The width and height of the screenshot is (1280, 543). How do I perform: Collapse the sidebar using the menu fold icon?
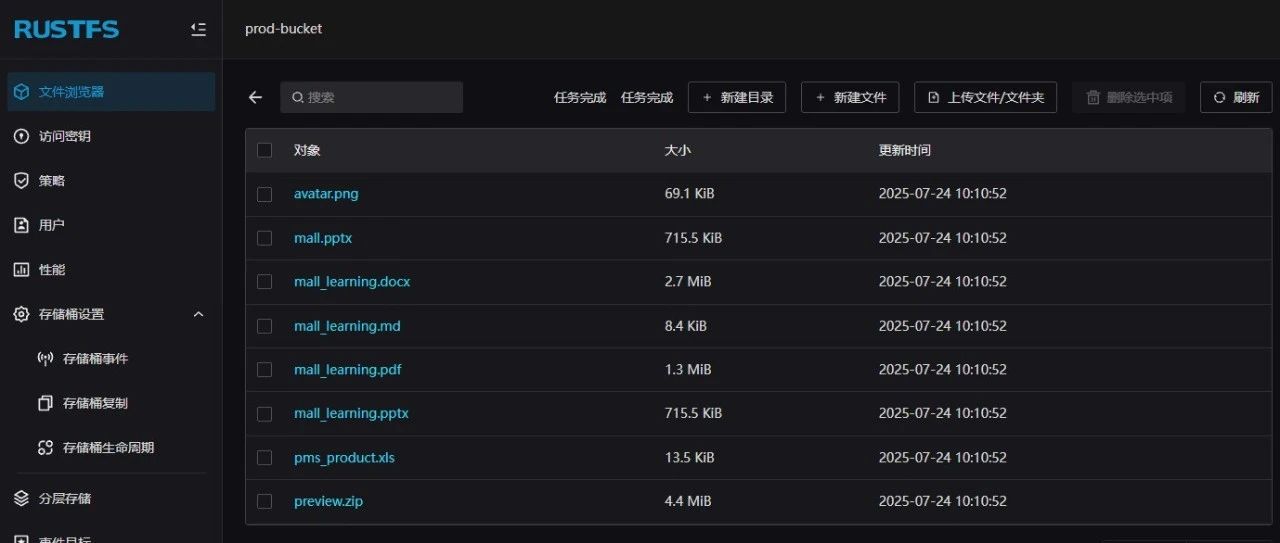[x=198, y=30]
